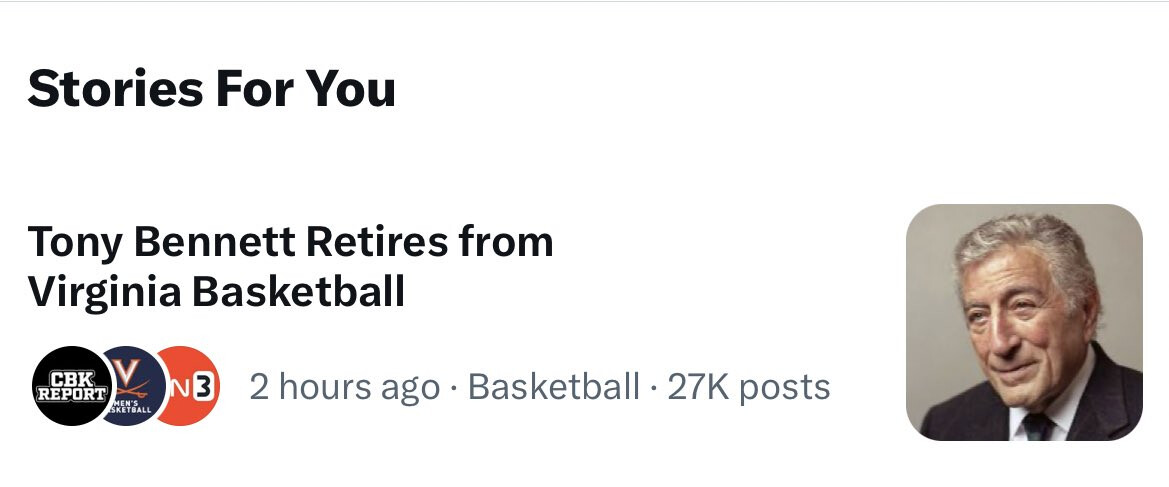1169x487 pixels.
Task: Click the word Tony in headline
Action: tap(73, 242)
